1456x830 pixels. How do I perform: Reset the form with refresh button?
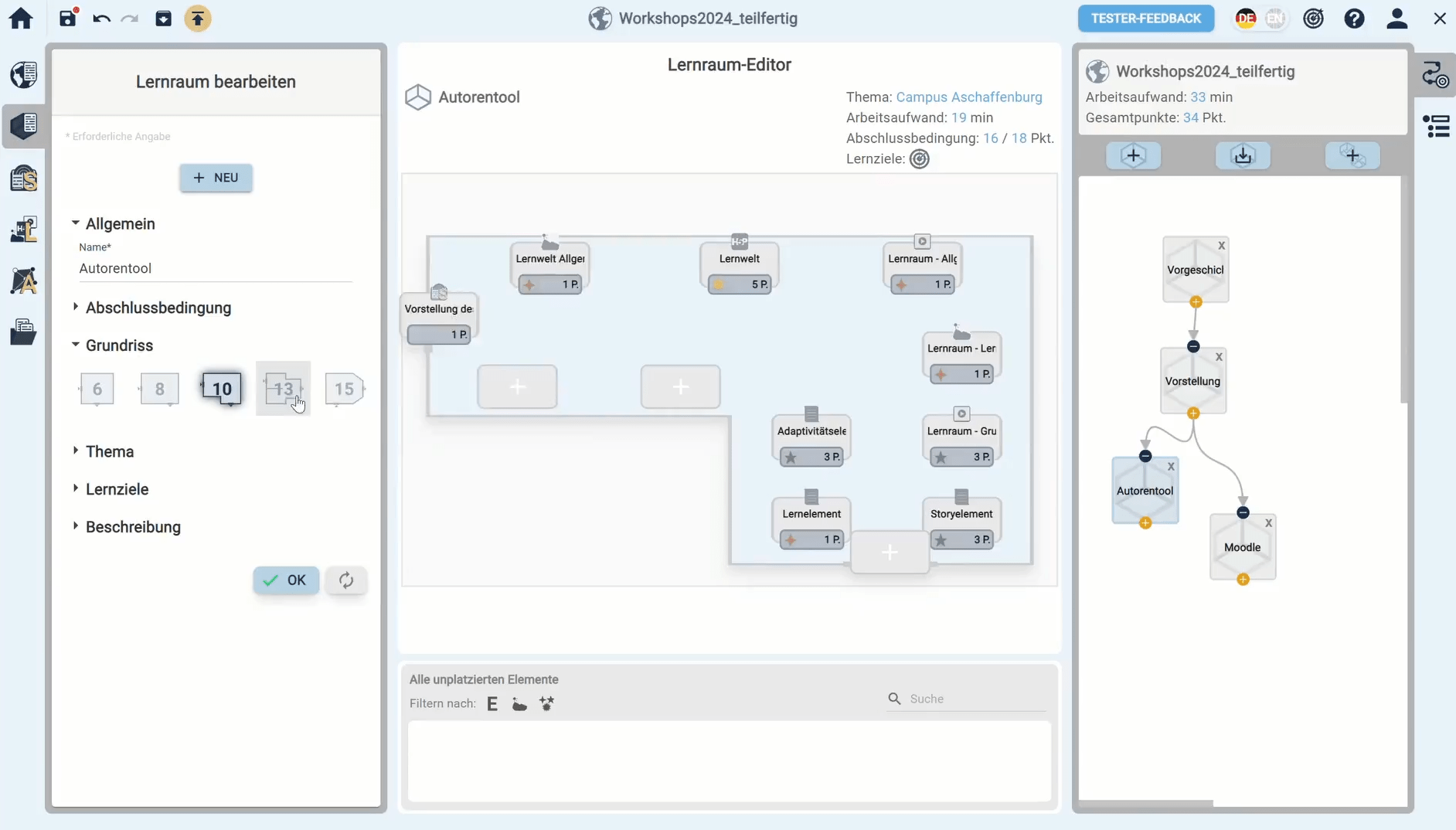346,580
